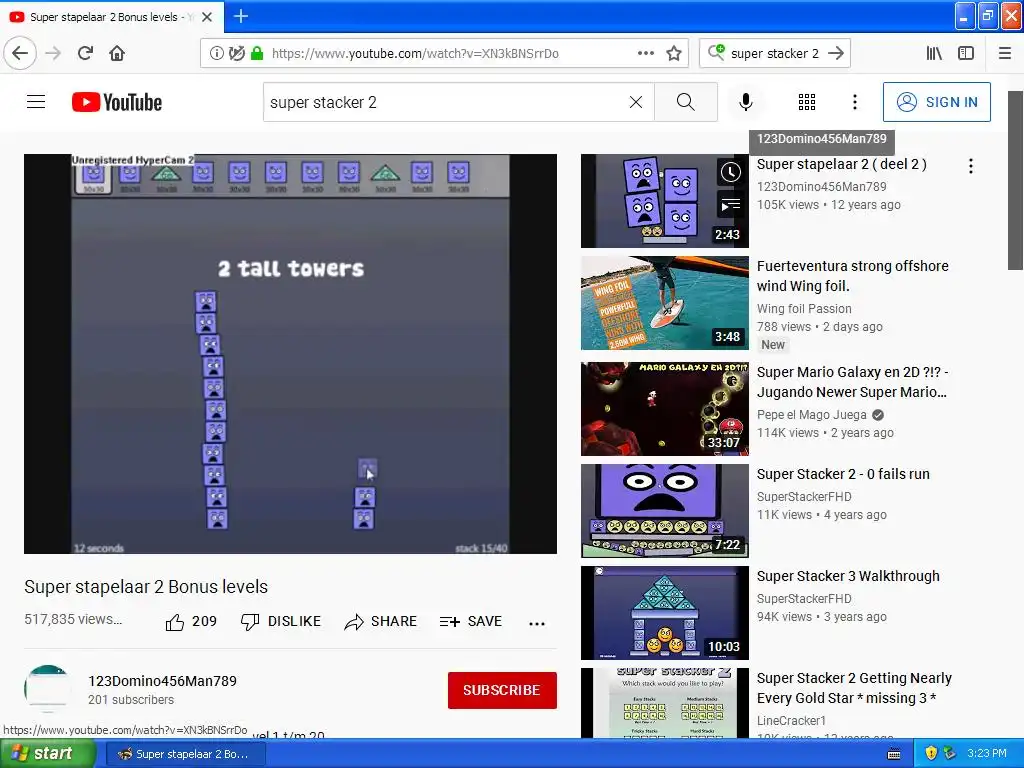1024x768 pixels.
Task: Click the channel avatar image
Action: [x=48, y=688]
